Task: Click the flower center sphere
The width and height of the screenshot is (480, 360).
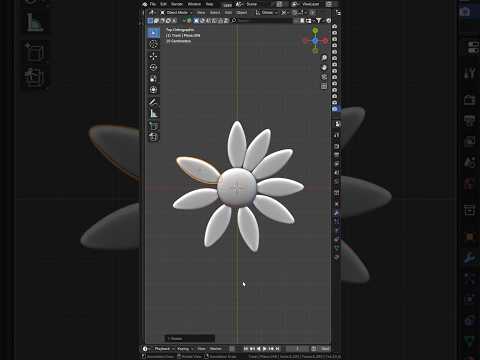Action: [237, 188]
